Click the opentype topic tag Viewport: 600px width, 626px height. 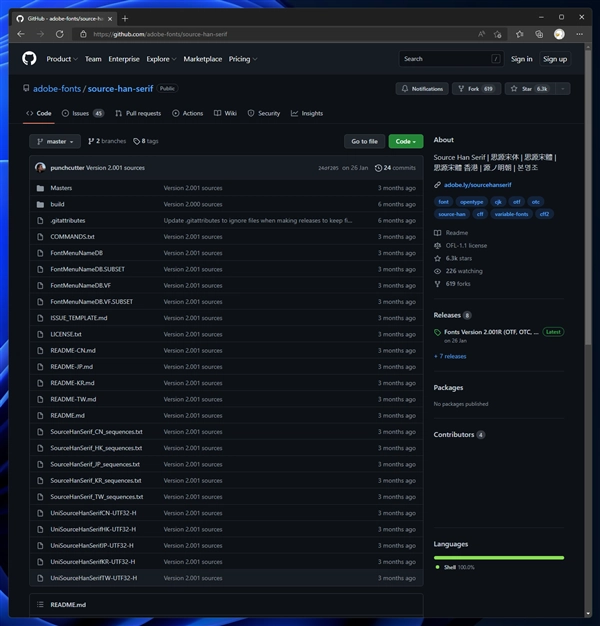[471, 202]
